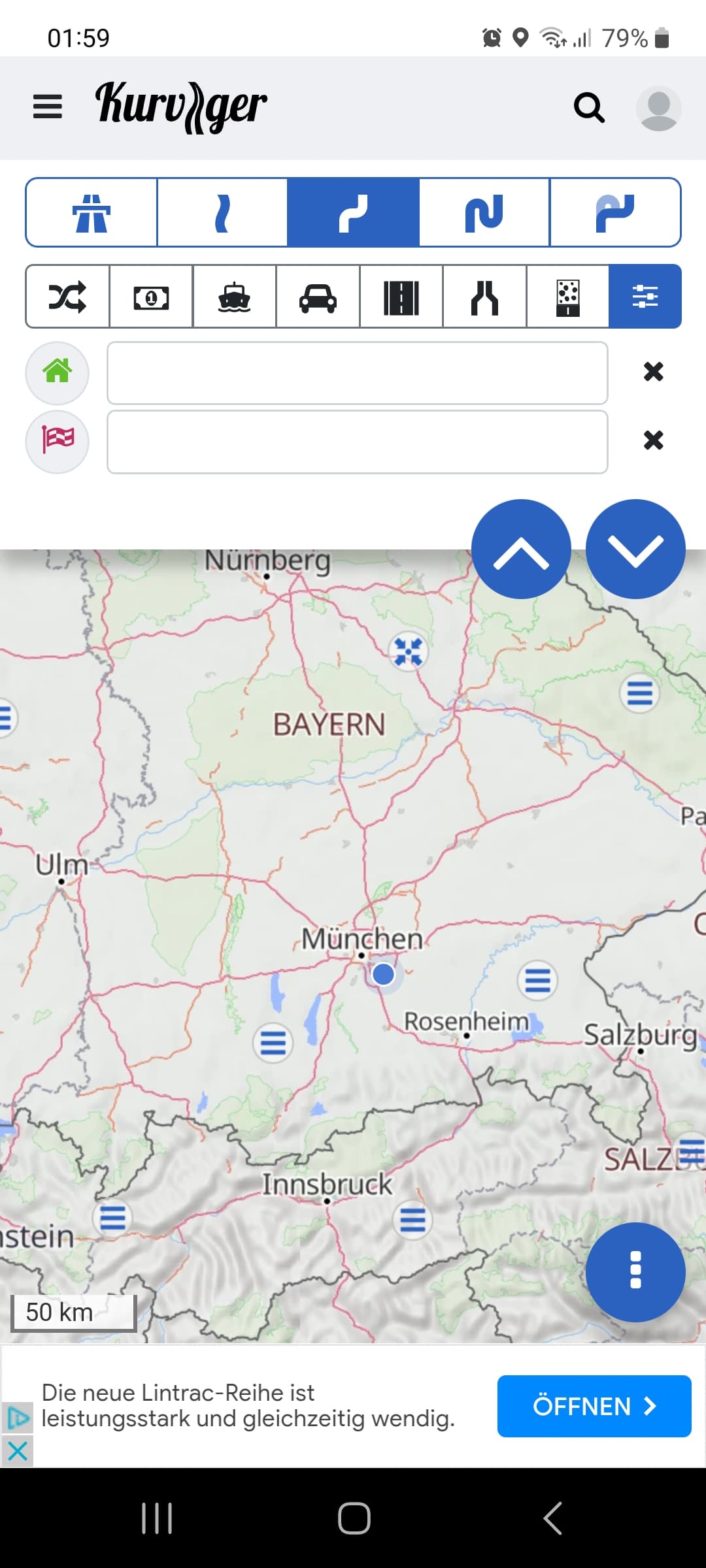The height and width of the screenshot is (1568, 706).
Task: Click the start location input field
Action: [x=358, y=373]
